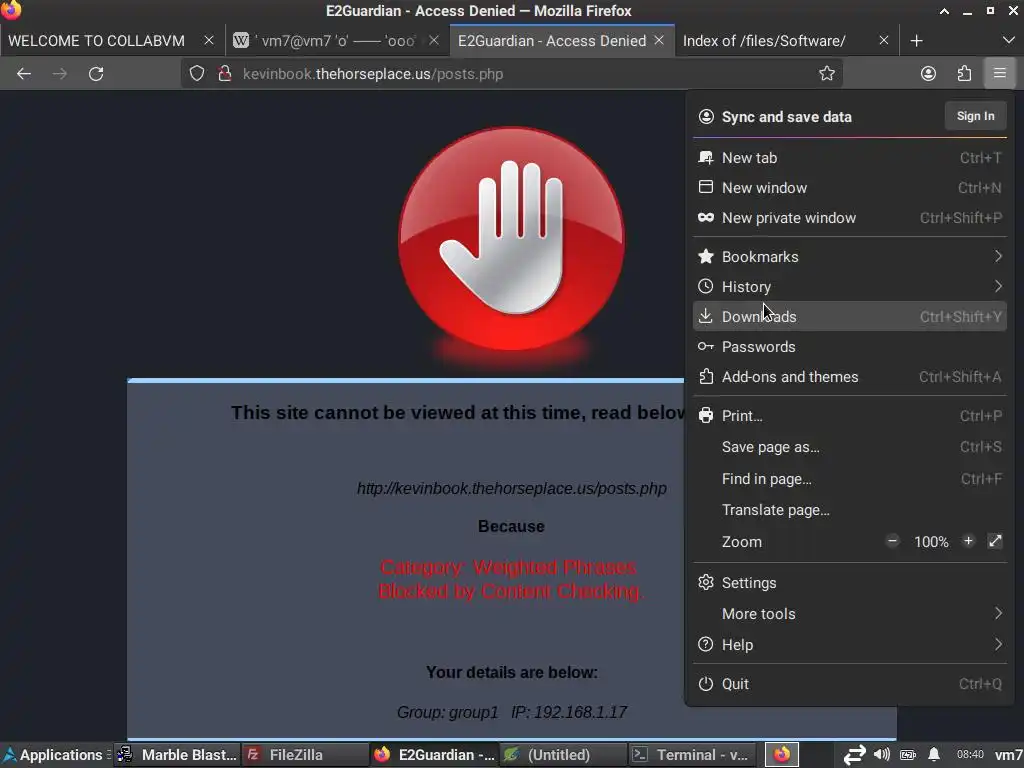
Task: Close the Index of /files/Software/ tab
Action: (x=884, y=40)
